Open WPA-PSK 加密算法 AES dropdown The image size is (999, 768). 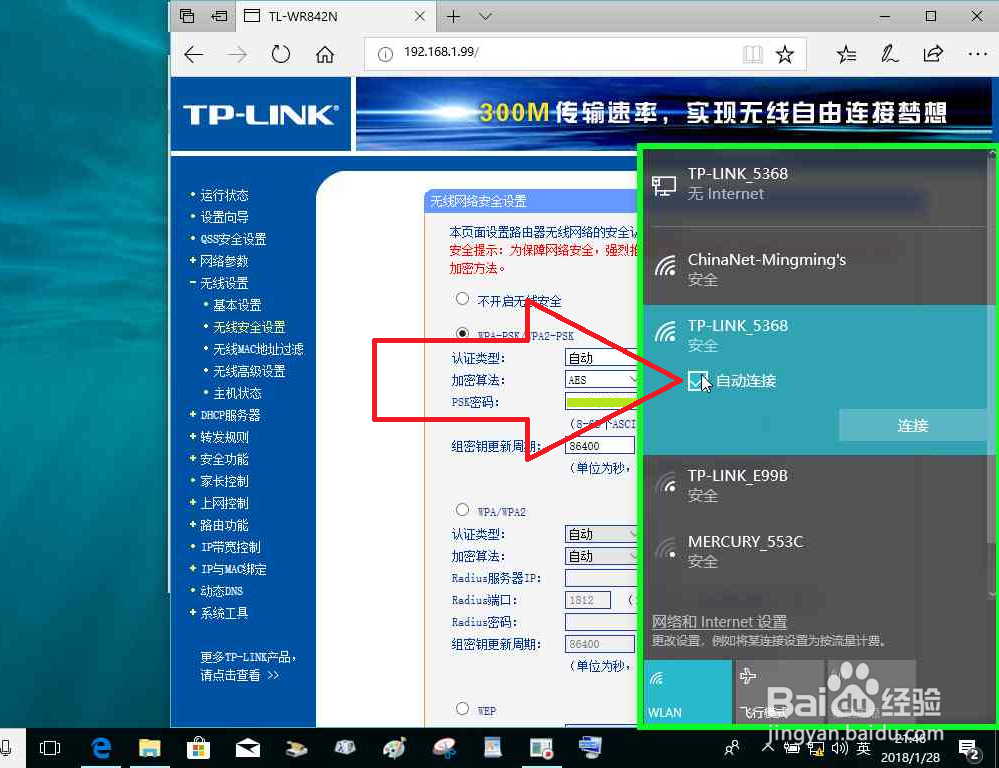601,380
